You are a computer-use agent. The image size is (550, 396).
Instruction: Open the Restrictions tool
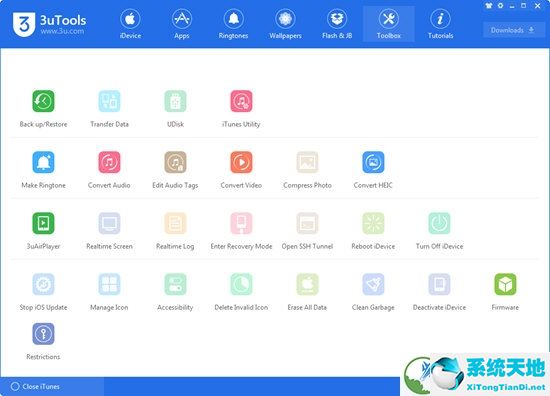pyautogui.click(x=43, y=334)
